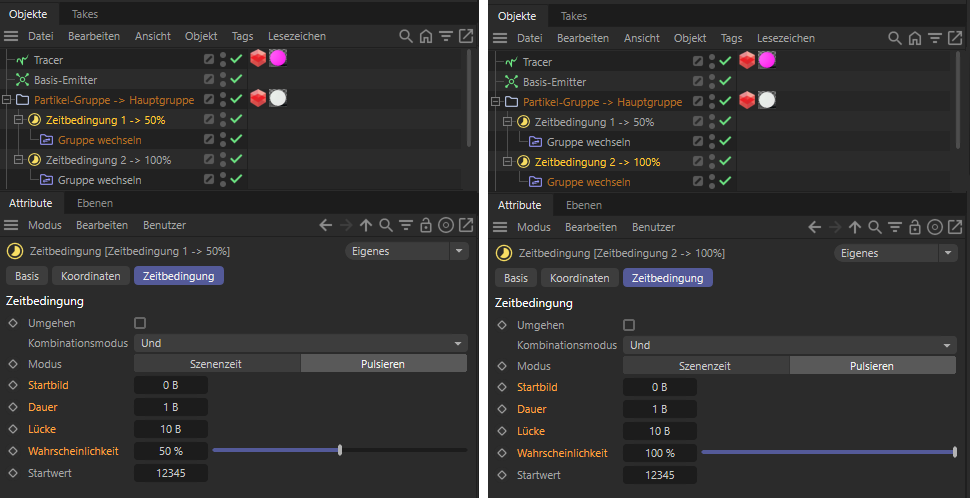Open object search in the left panel
The width and height of the screenshot is (970, 498).
click(x=406, y=36)
